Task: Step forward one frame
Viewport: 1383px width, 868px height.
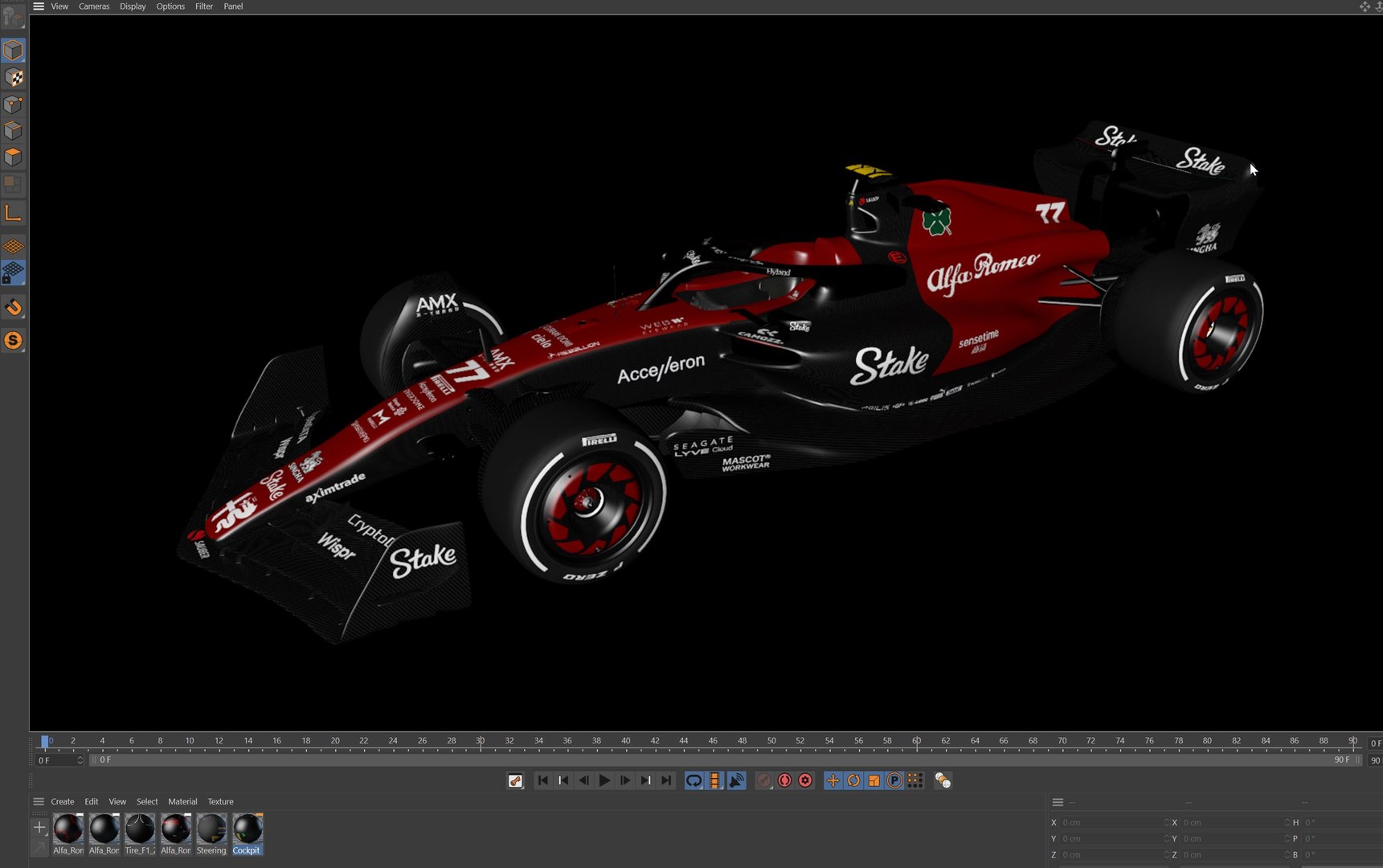Action: click(625, 780)
